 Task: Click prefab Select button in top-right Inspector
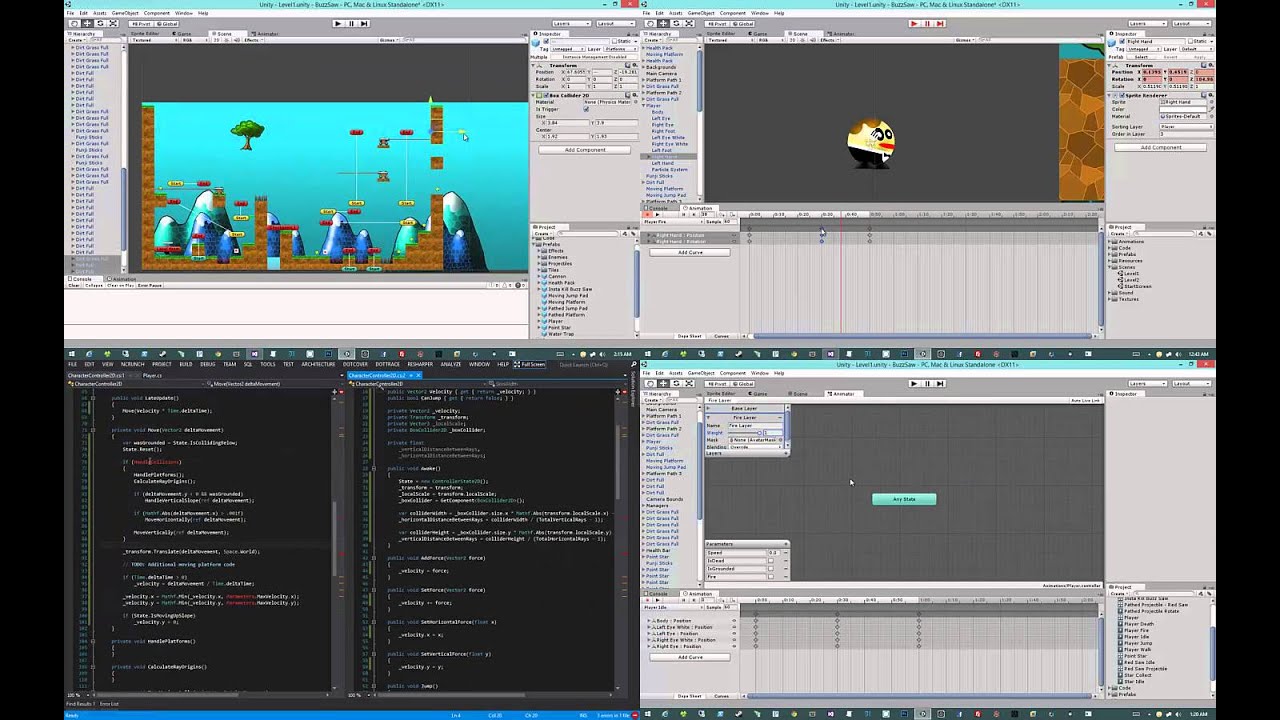[1141, 57]
